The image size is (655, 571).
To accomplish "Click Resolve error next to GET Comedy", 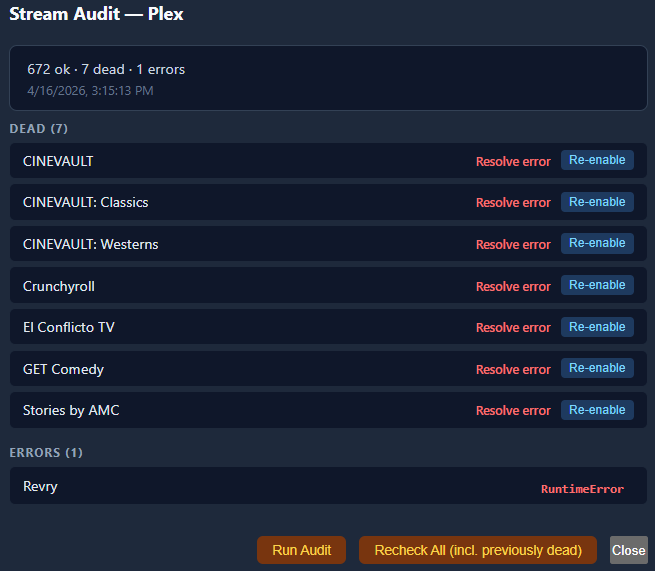I will (513, 369).
